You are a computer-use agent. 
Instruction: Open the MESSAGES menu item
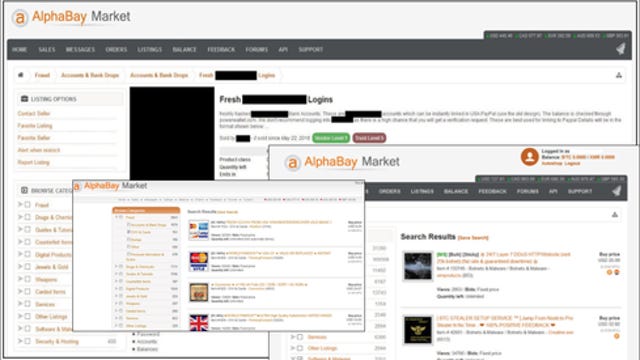80,49
